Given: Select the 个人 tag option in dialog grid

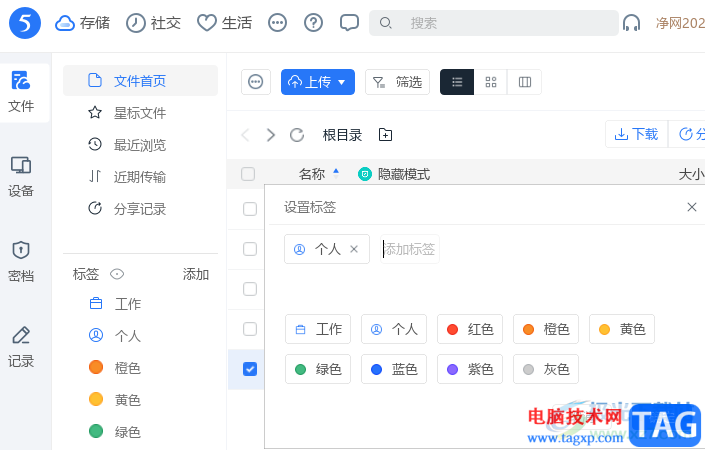Looking at the screenshot, I should tap(394, 329).
